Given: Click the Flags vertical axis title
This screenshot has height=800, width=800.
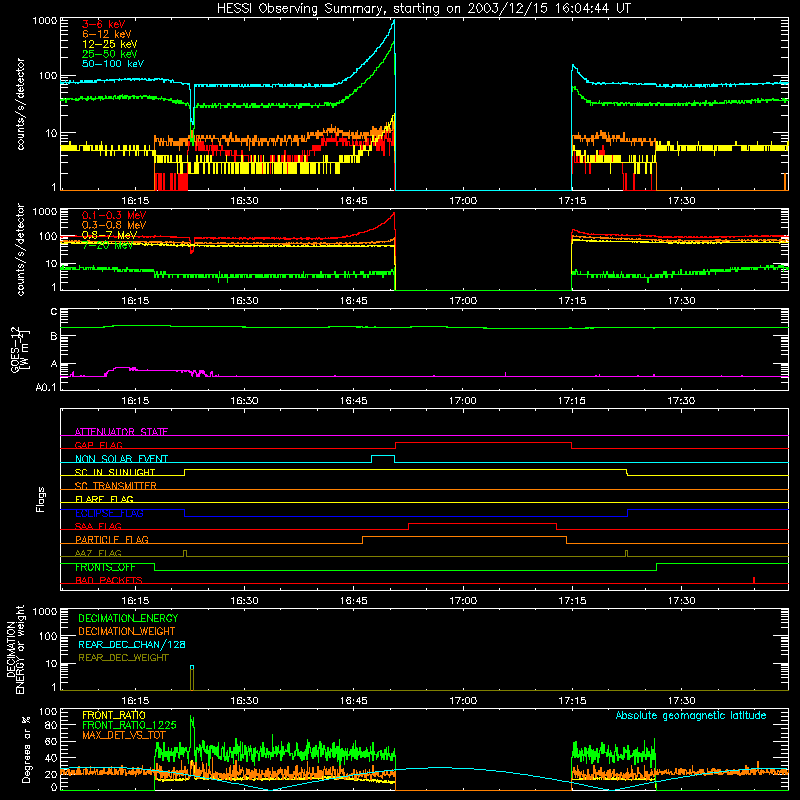Looking at the screenshot, I should click(x=41, y=499).
